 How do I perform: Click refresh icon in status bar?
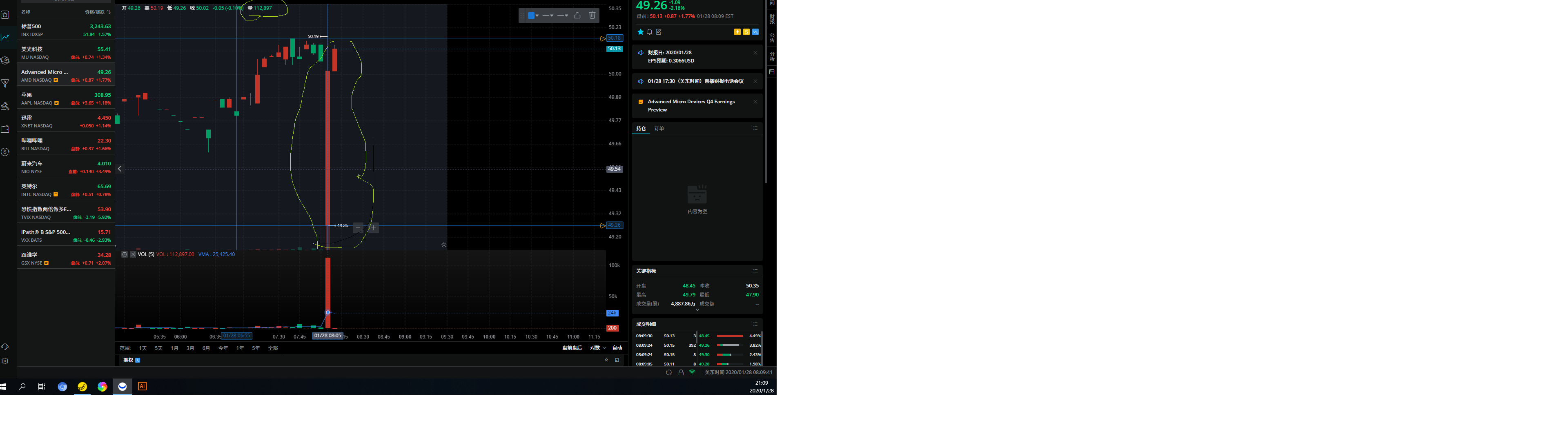(668, 372)
